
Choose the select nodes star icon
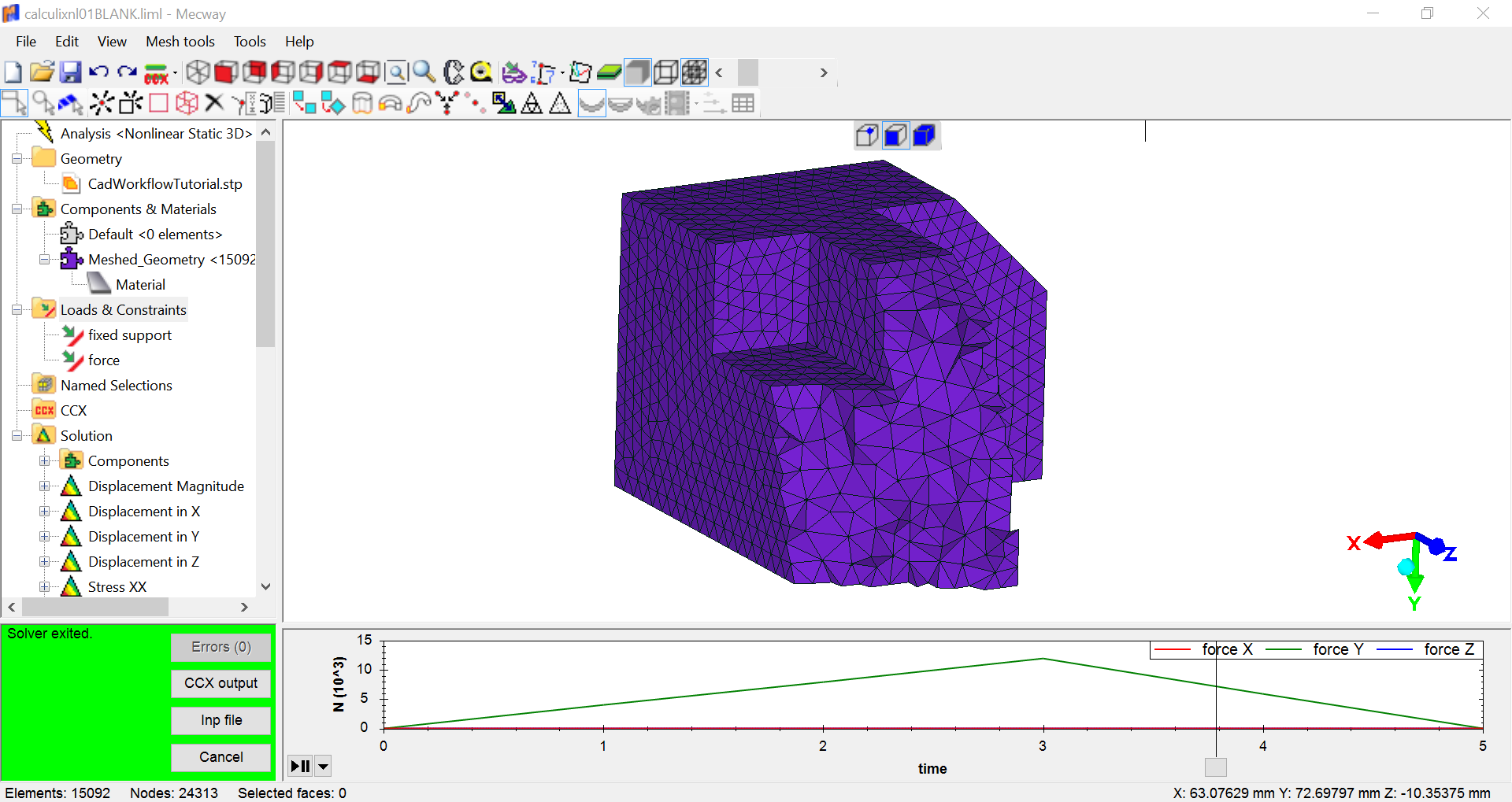[102, 103]
